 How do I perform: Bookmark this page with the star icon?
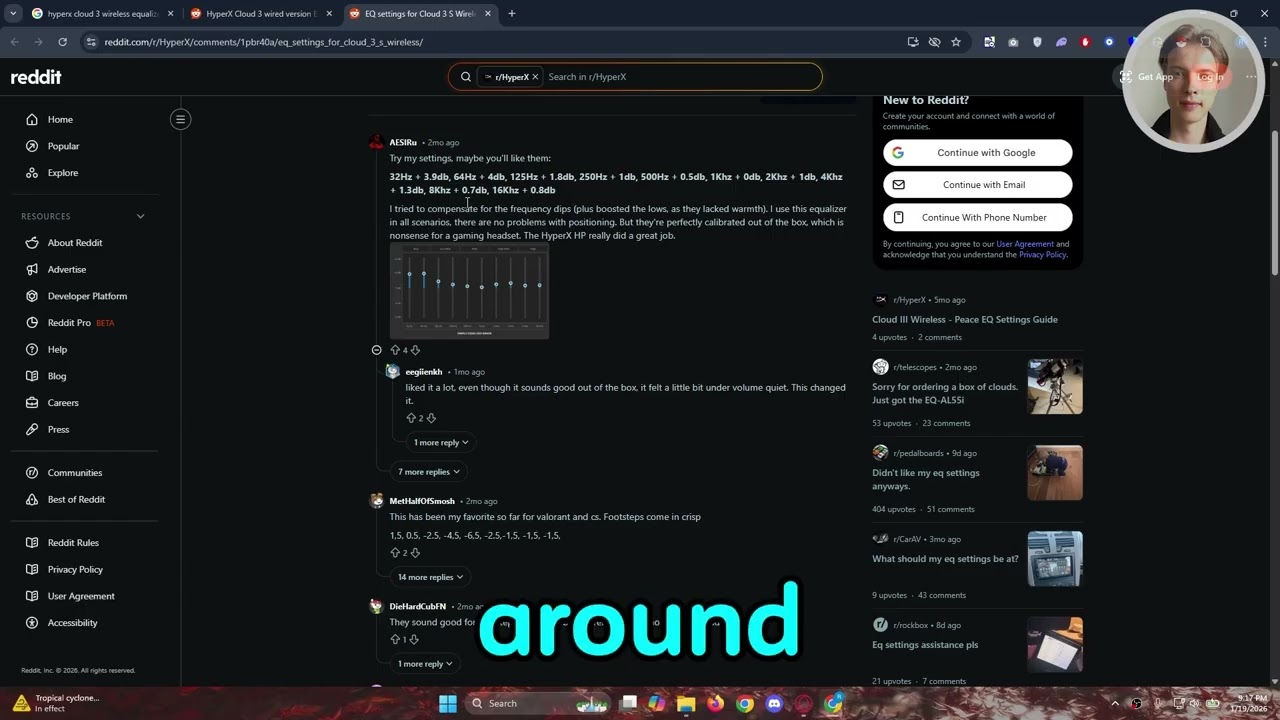(956, 42)
